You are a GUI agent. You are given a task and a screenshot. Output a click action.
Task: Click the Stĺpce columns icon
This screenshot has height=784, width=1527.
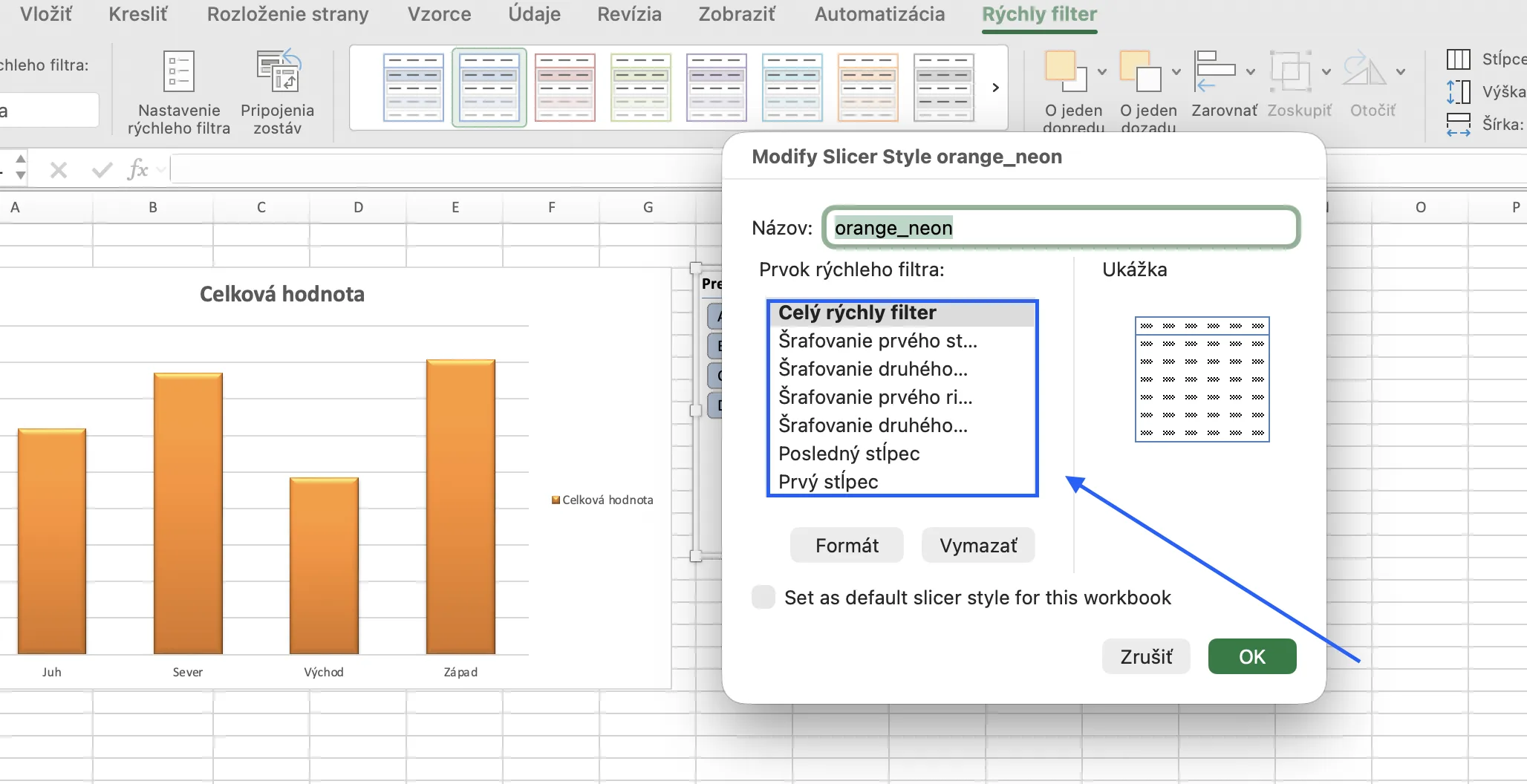click(x=1459, y=59)
